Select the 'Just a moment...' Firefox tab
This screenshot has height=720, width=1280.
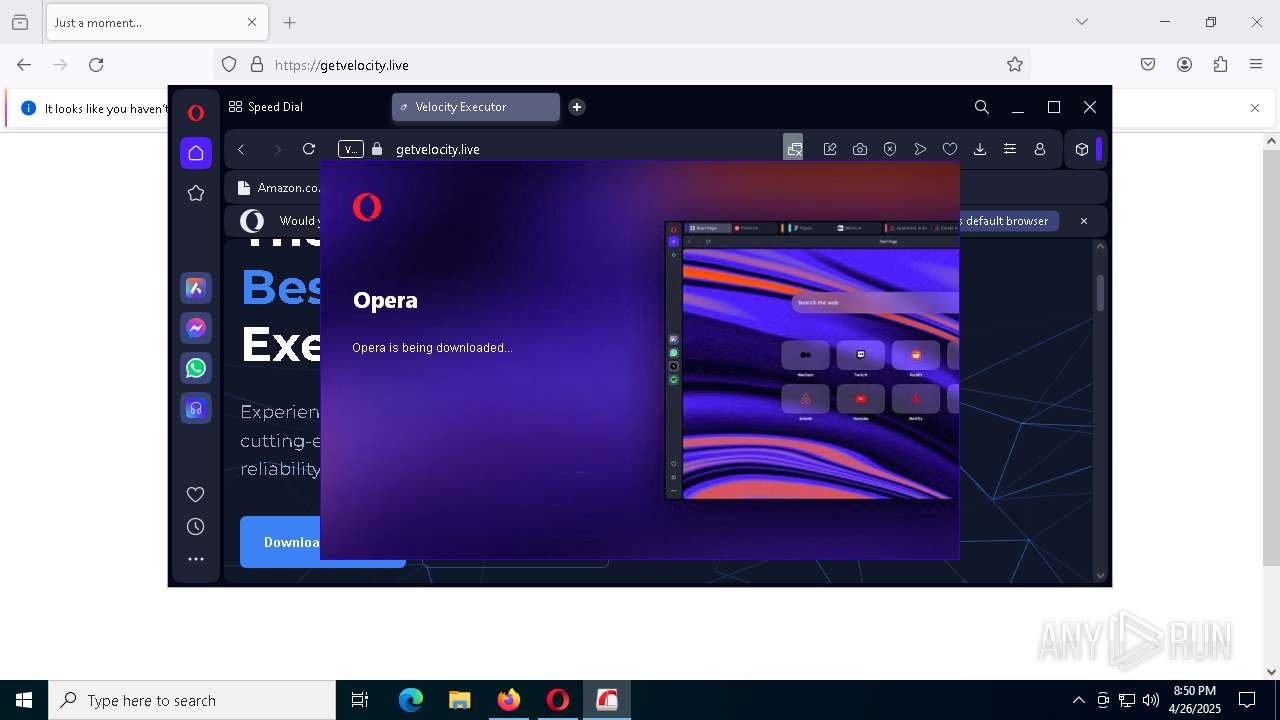pos(156,22)
